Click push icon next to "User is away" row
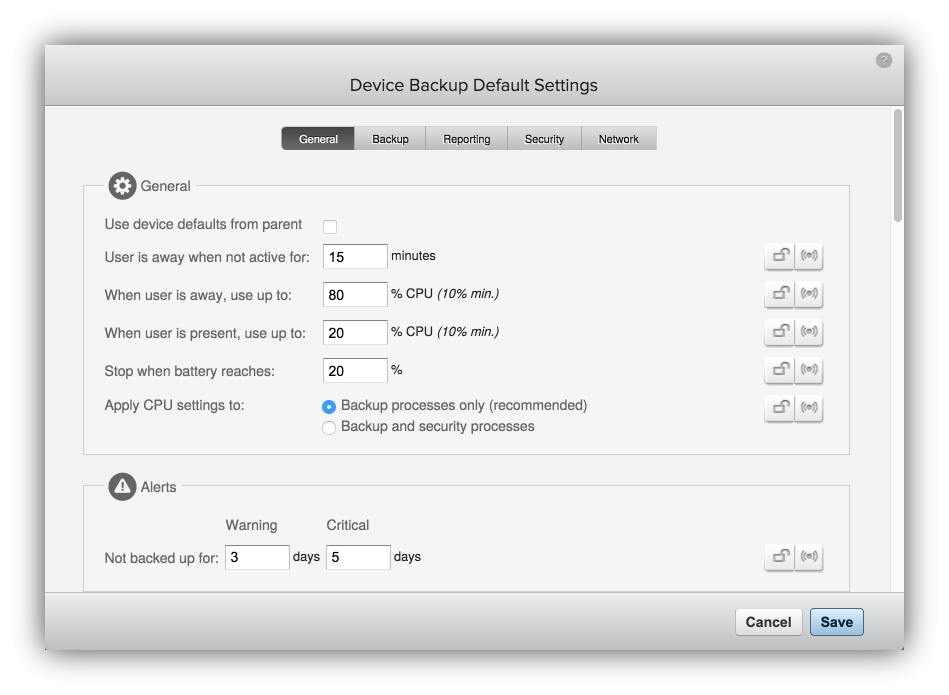Screen dimensions: 949x695 809,256
